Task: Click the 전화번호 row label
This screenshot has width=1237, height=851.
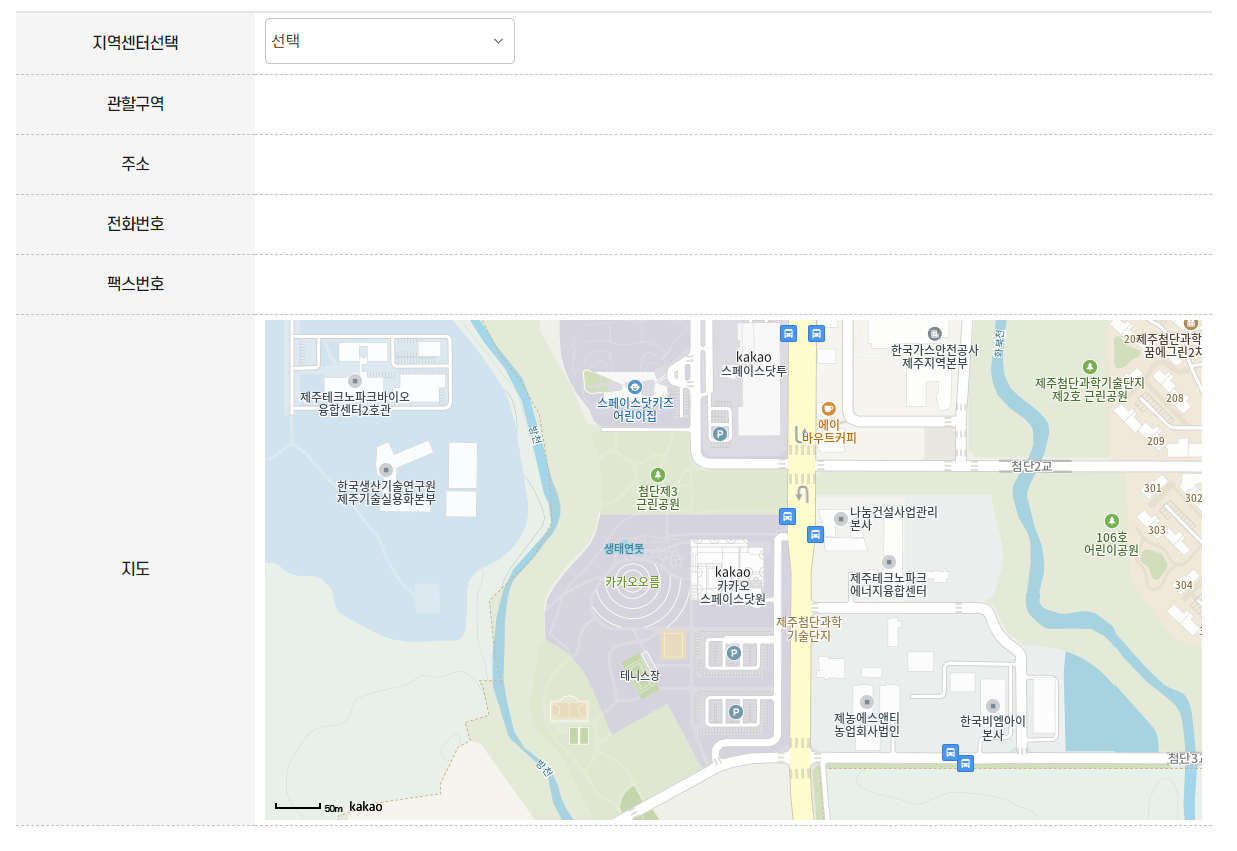Action: coord(135,224)
